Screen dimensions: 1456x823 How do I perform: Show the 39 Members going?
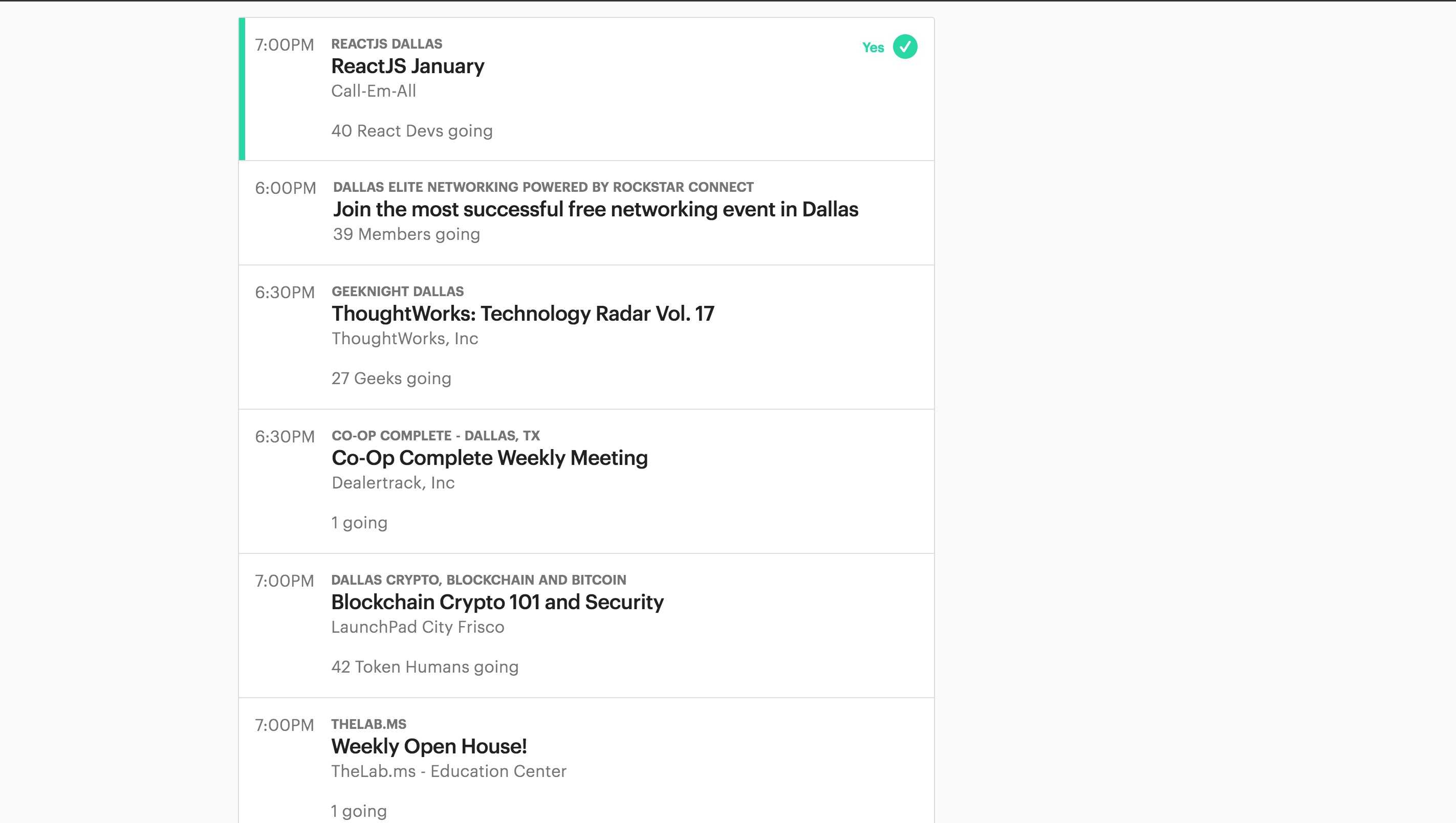click(406, 234)
